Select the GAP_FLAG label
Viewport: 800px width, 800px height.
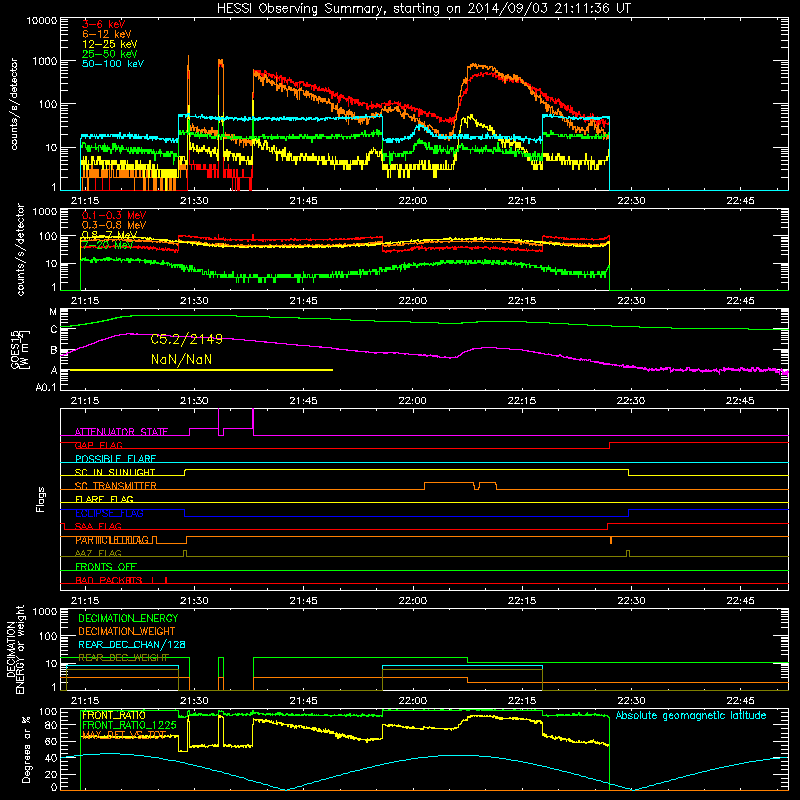click(98, 445)
